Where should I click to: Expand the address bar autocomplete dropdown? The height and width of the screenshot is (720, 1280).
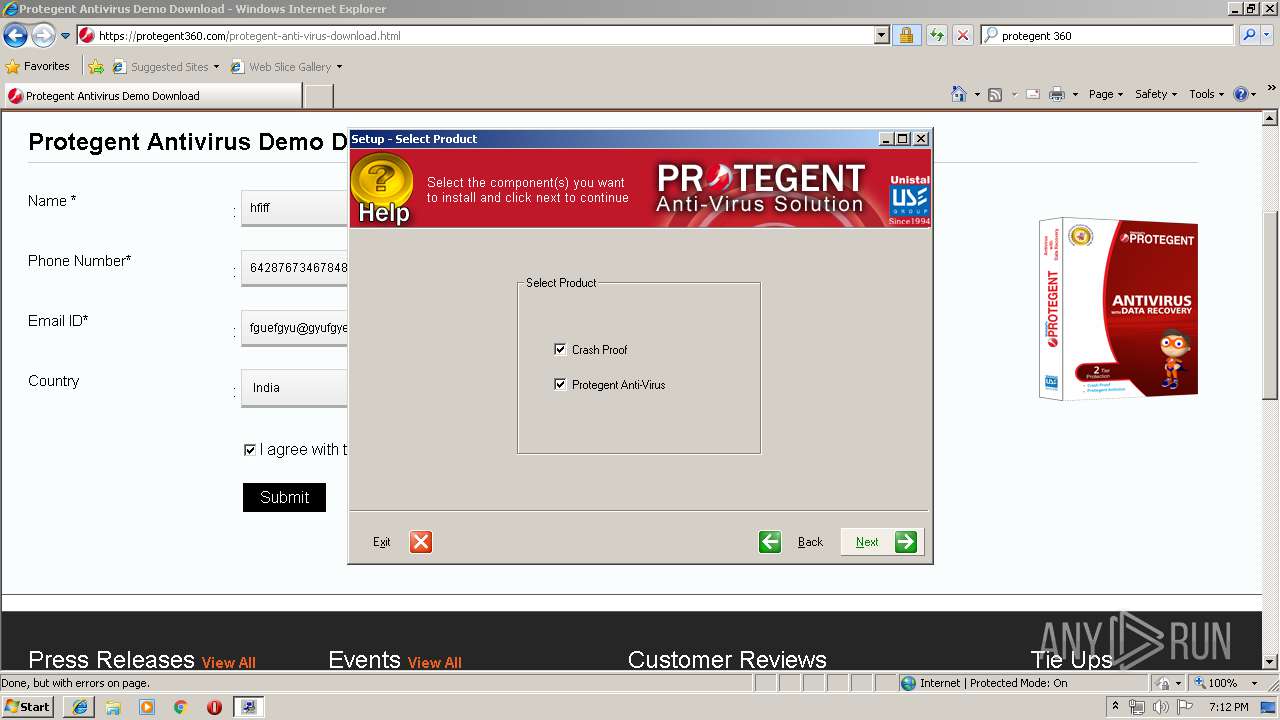[x=881, y=36]
